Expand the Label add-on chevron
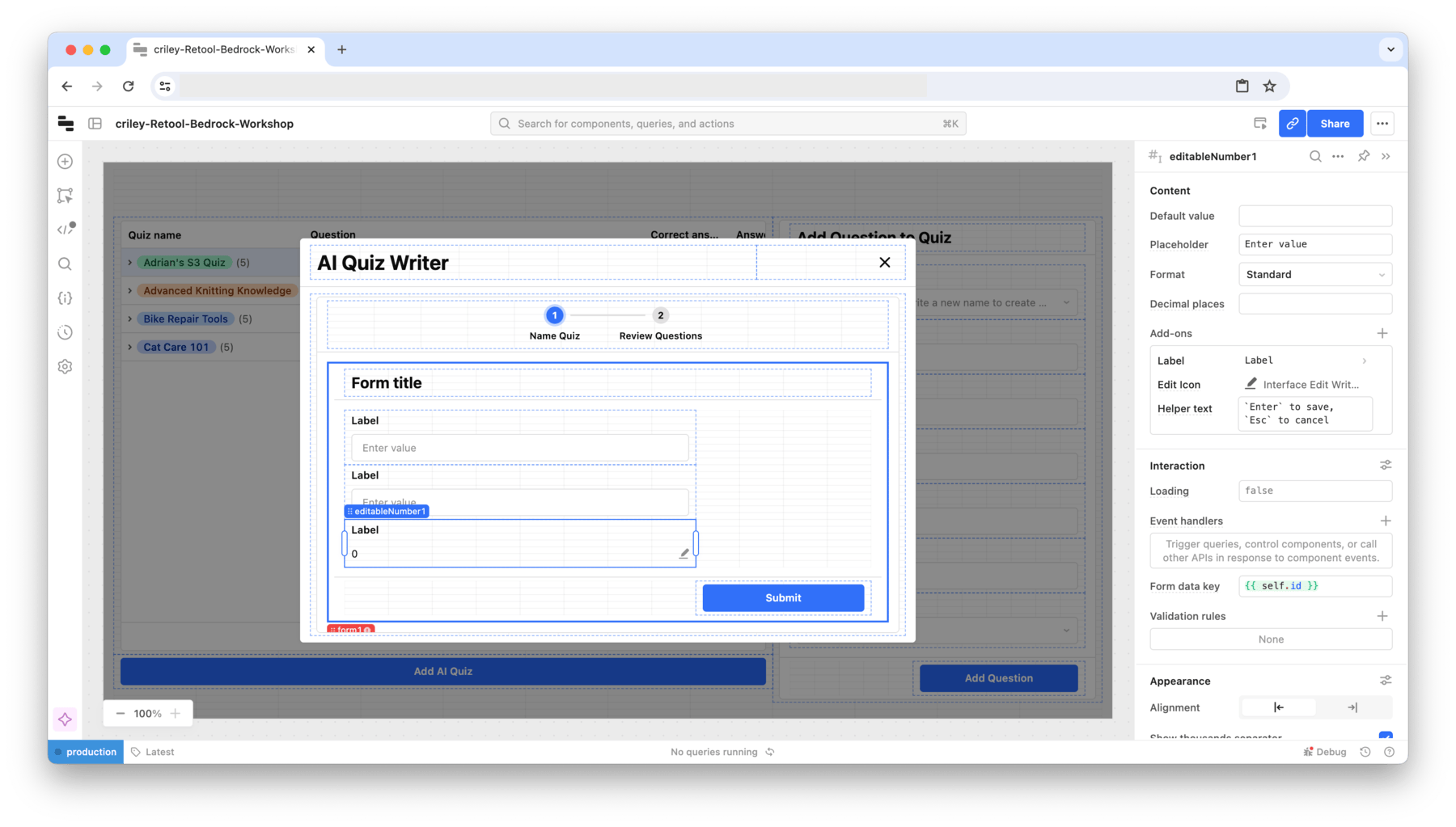The height and width of the screenshot is (827, 1456). pyautogui.click(x=1365, y=361)
